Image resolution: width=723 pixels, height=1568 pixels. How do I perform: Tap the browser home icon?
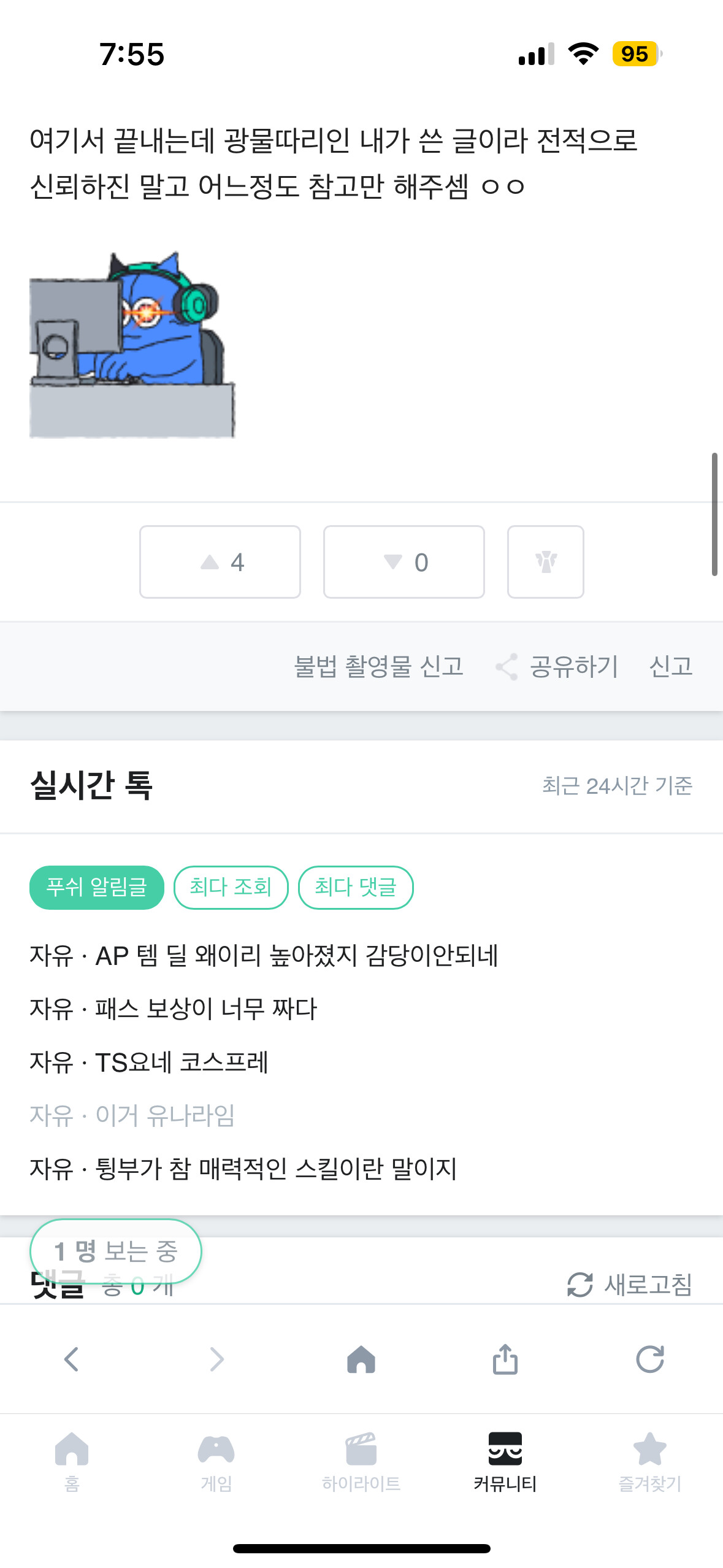point(361,1359)
